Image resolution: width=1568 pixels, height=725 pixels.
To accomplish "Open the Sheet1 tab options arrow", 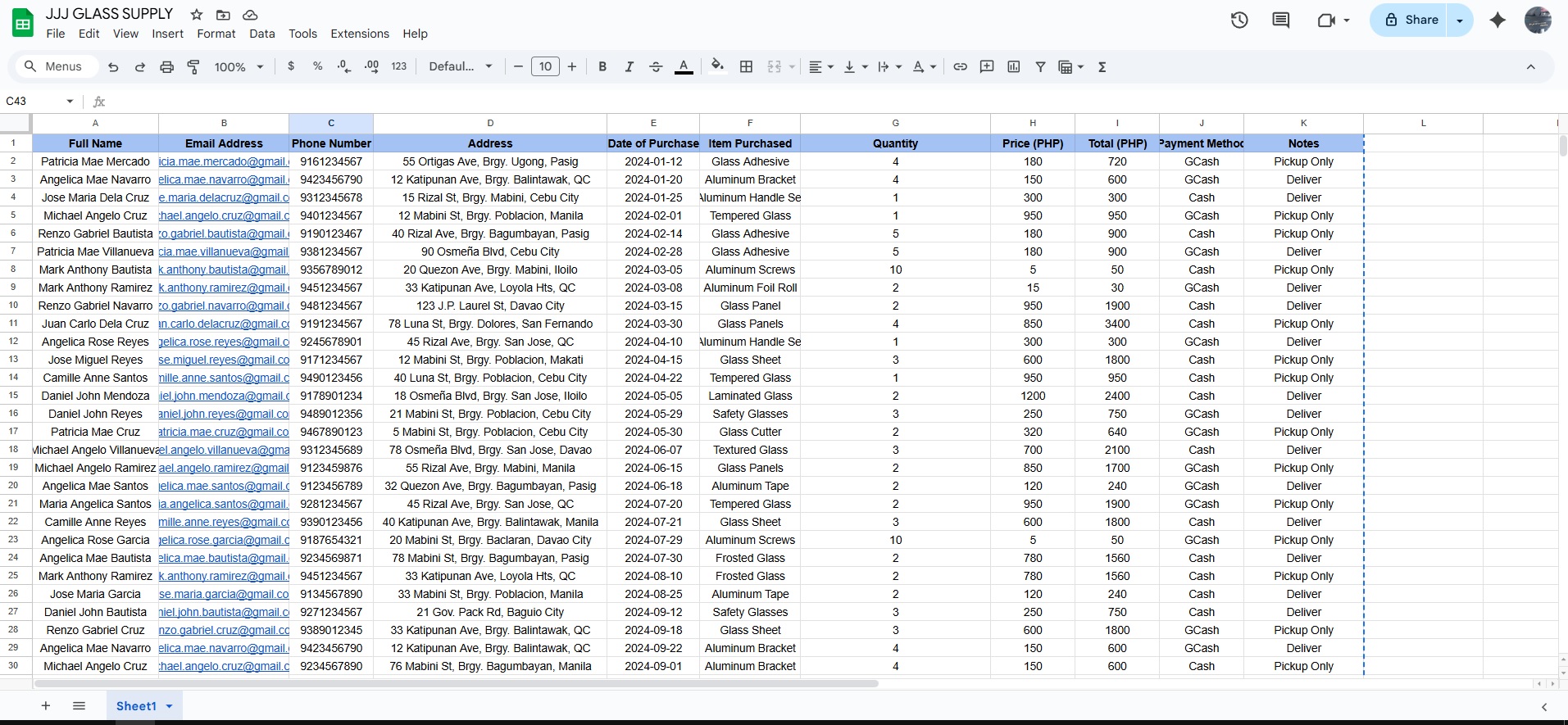I will [x=170, y=706].
